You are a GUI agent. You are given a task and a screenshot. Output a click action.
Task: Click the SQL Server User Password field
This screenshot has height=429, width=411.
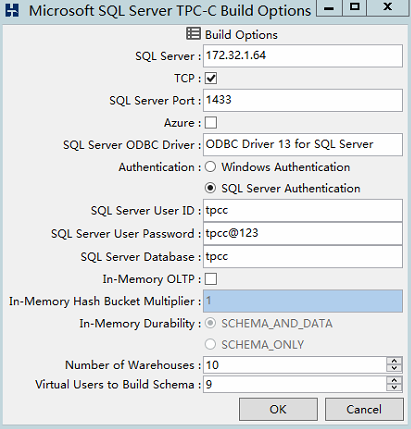pyautogui.click(x=303, y=233)
